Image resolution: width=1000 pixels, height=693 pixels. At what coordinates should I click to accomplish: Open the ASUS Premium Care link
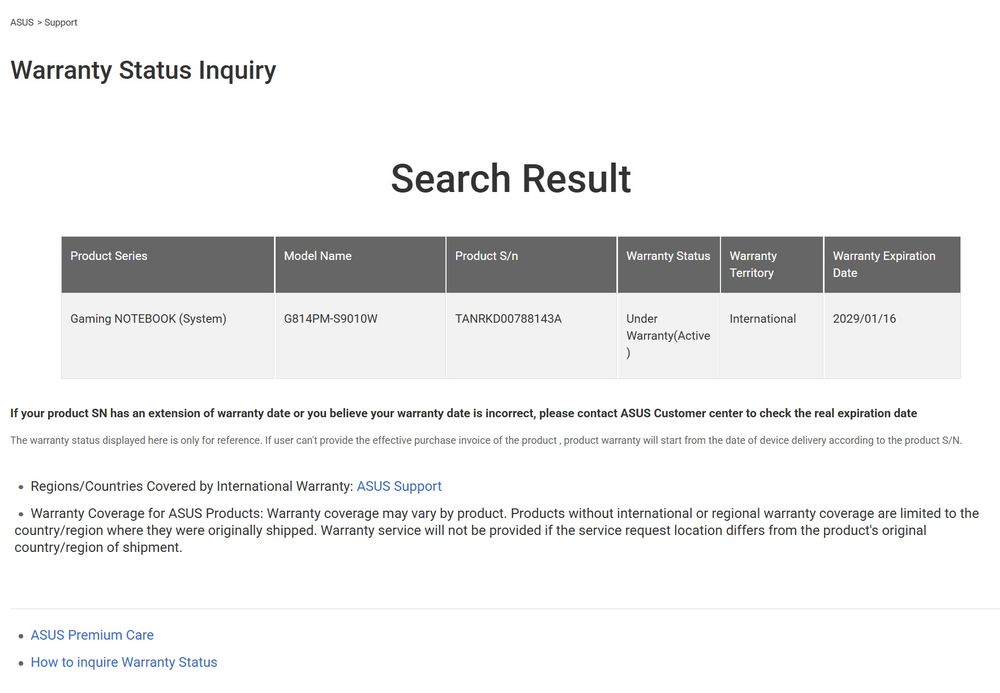(92, 635)
